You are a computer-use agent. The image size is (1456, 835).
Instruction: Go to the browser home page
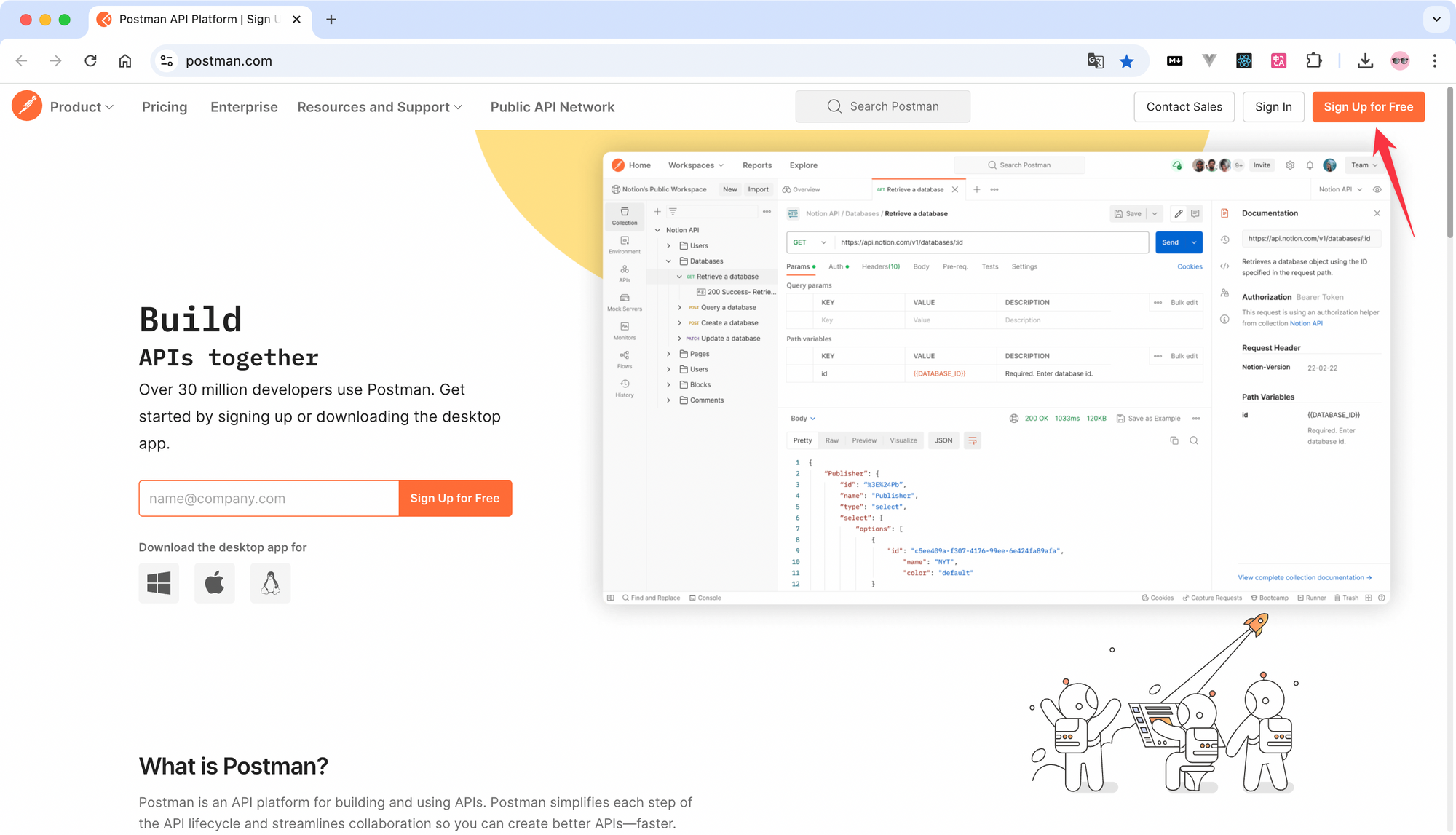125,60
